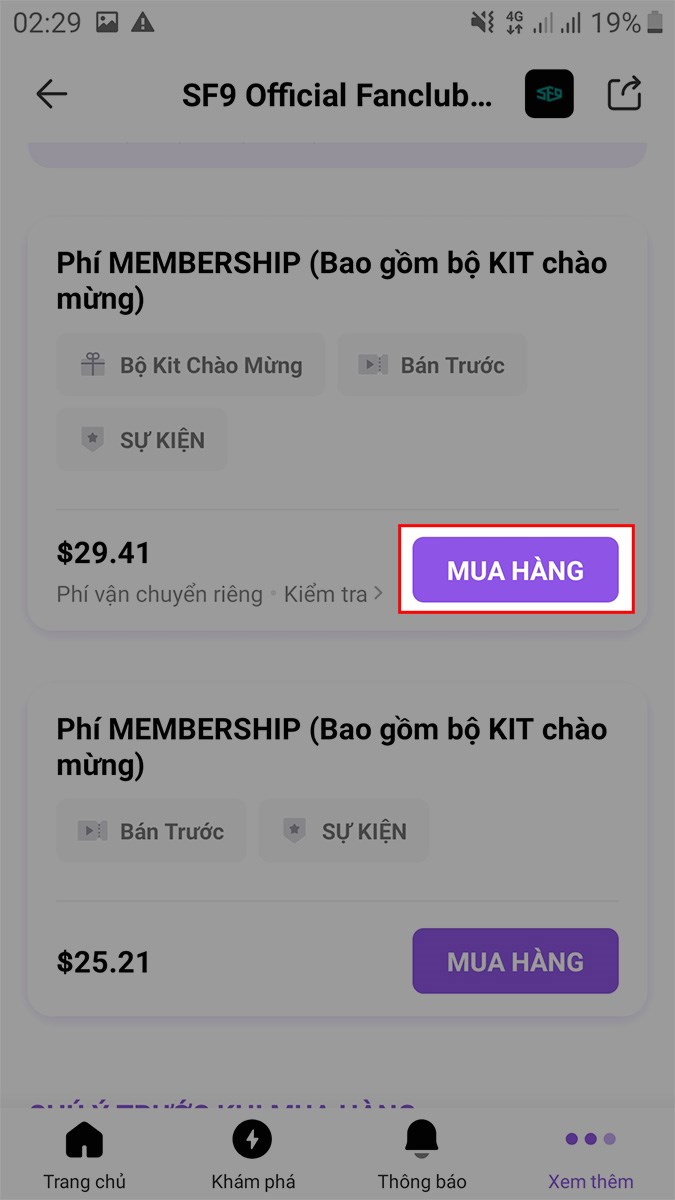Select the Khám phá lightning icon
The image size is (675, 1200).
pos(252,1138)
